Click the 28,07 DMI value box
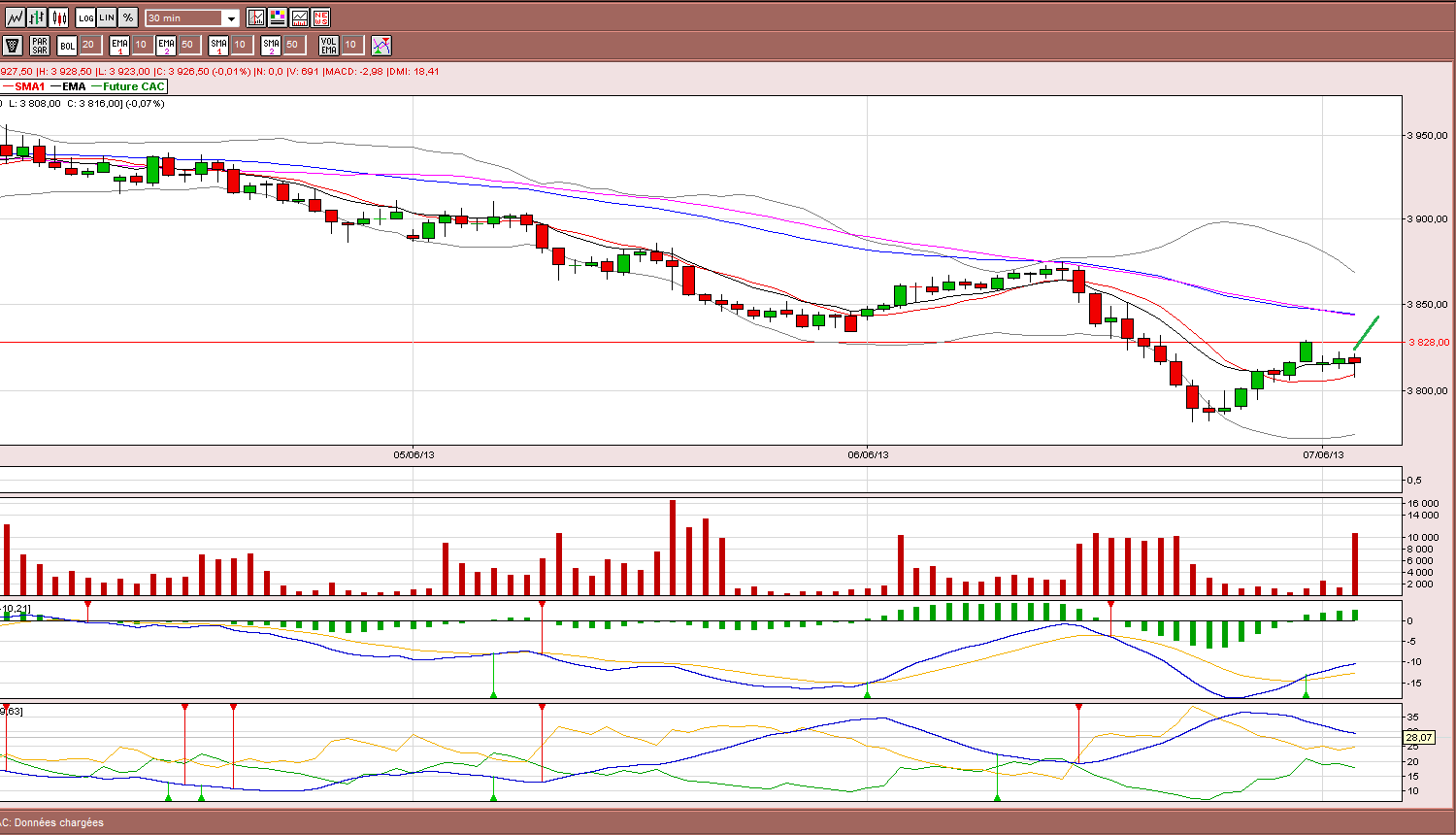 1419,738
